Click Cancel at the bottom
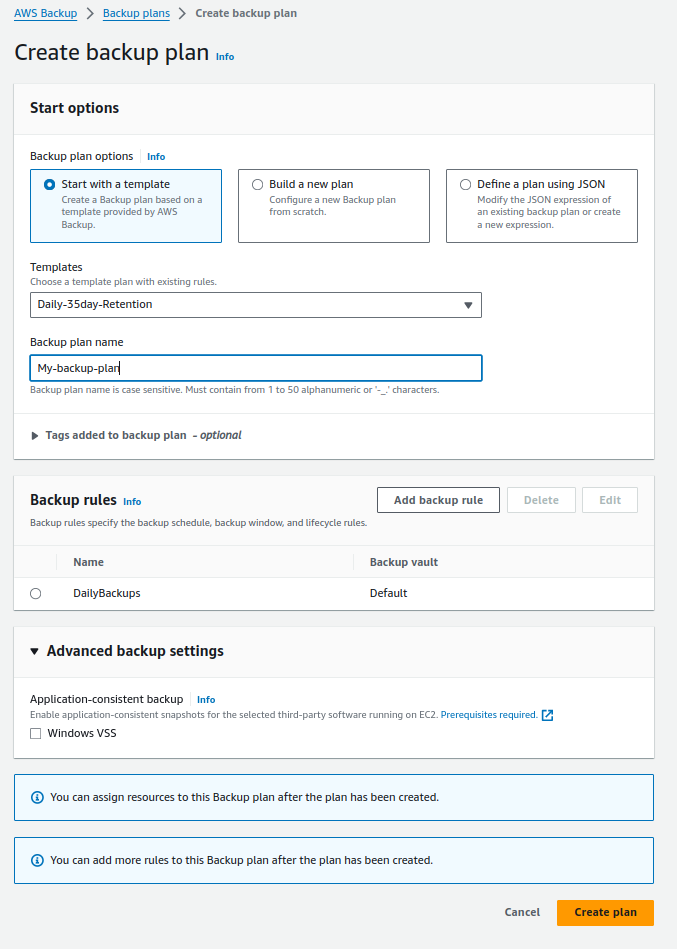This screenshot has width=677, height=949. (522, 913)
